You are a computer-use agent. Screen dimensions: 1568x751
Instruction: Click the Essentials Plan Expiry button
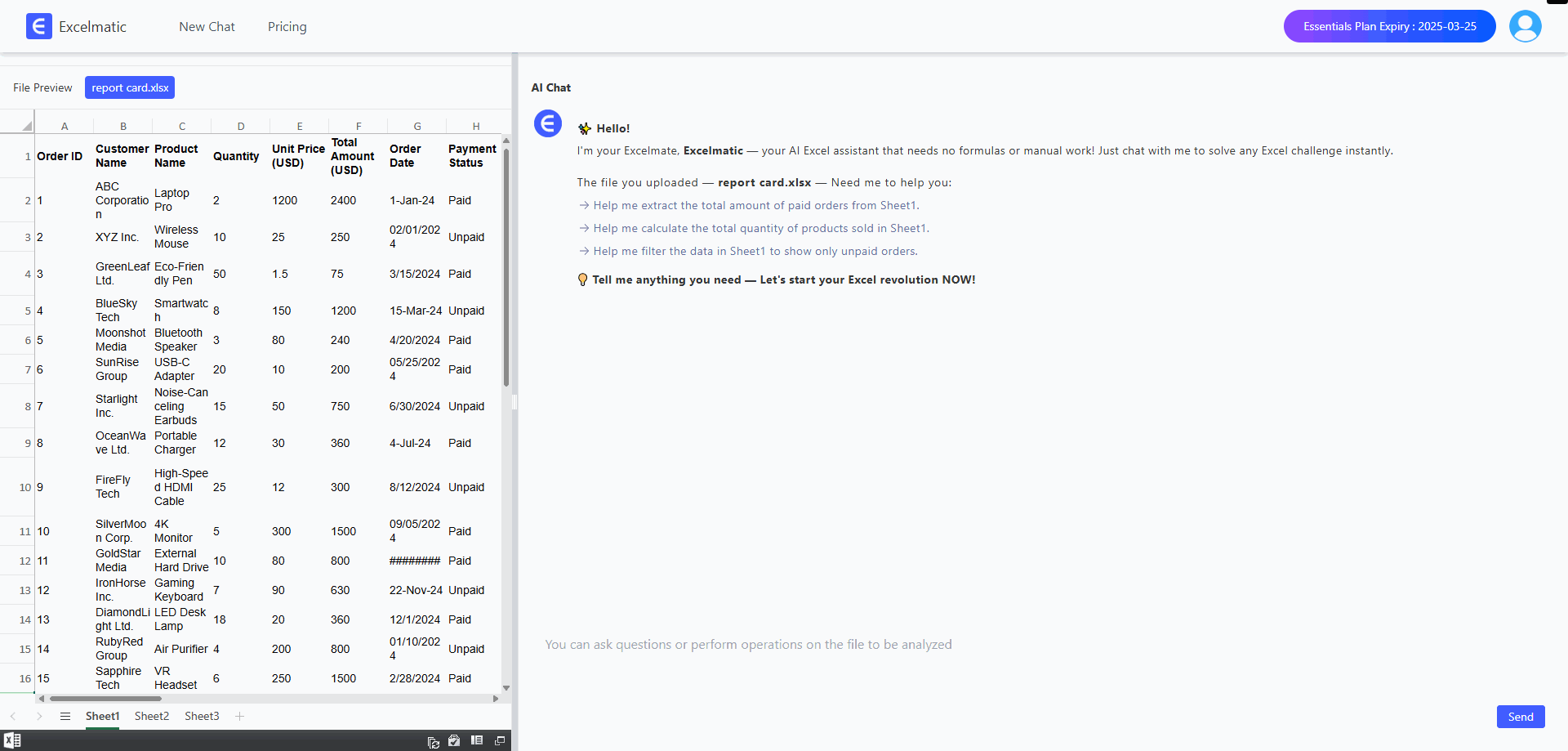pyautogui.click(x=1389, y=26)
